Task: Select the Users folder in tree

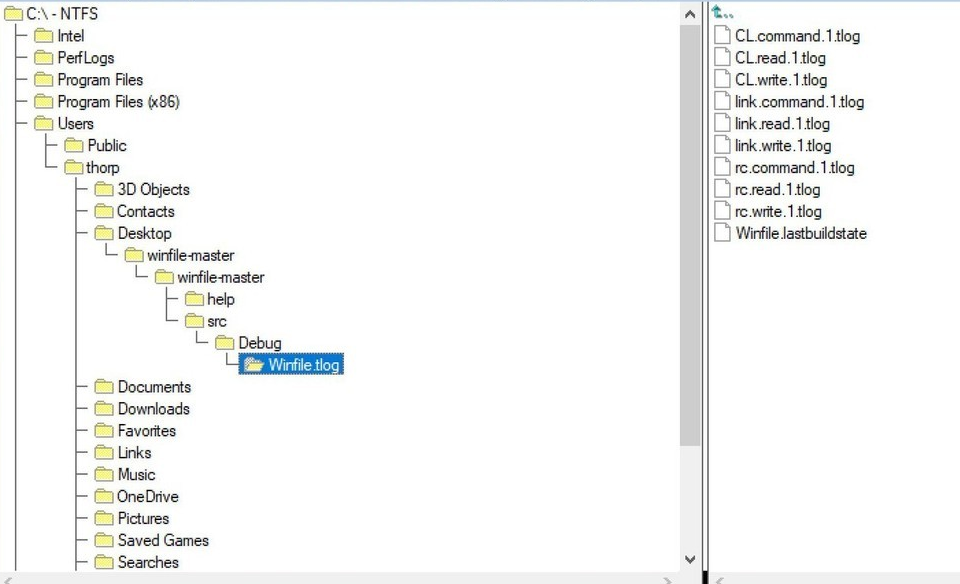Action: [x=75, y=124]
